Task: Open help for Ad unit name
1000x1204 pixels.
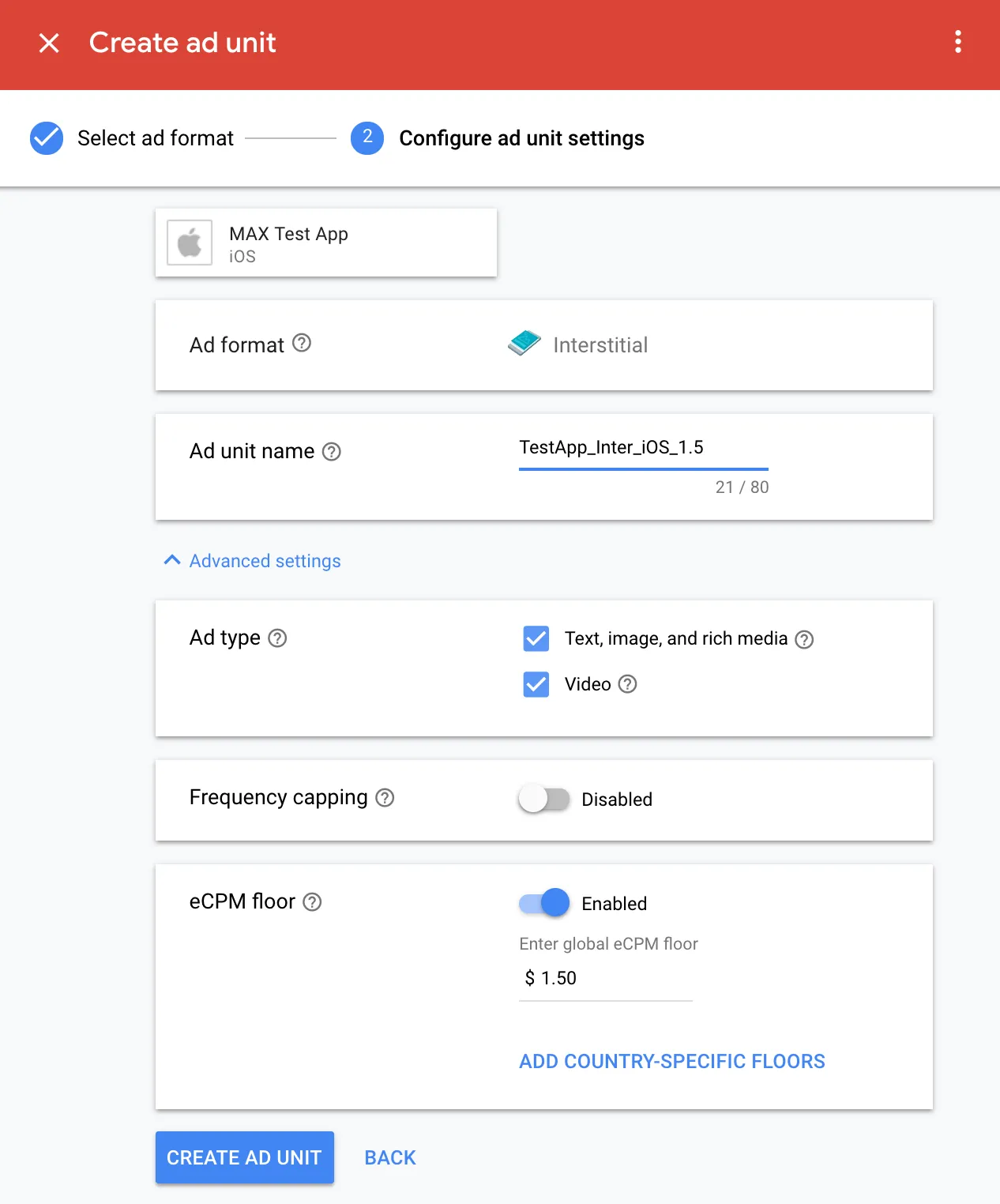Action: (333, 452)
